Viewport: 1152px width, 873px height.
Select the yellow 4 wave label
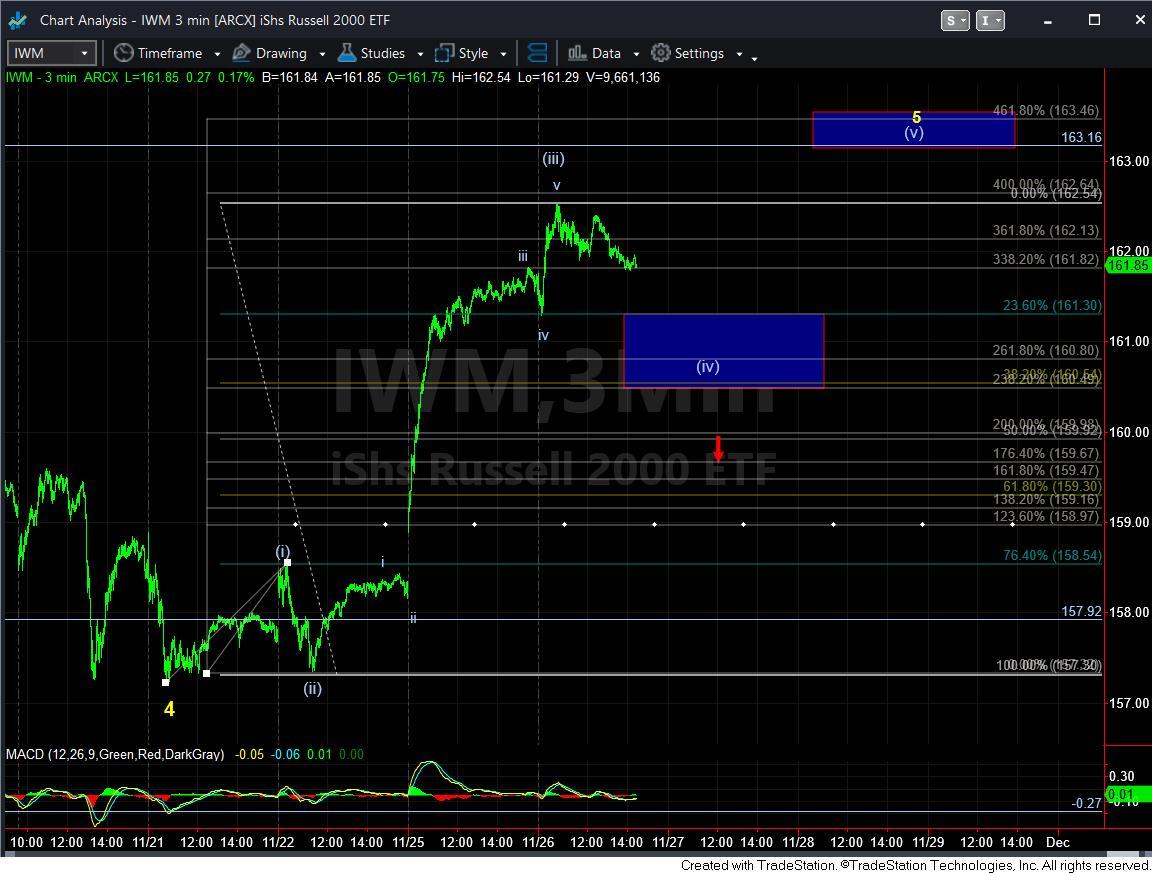(169, 709)
